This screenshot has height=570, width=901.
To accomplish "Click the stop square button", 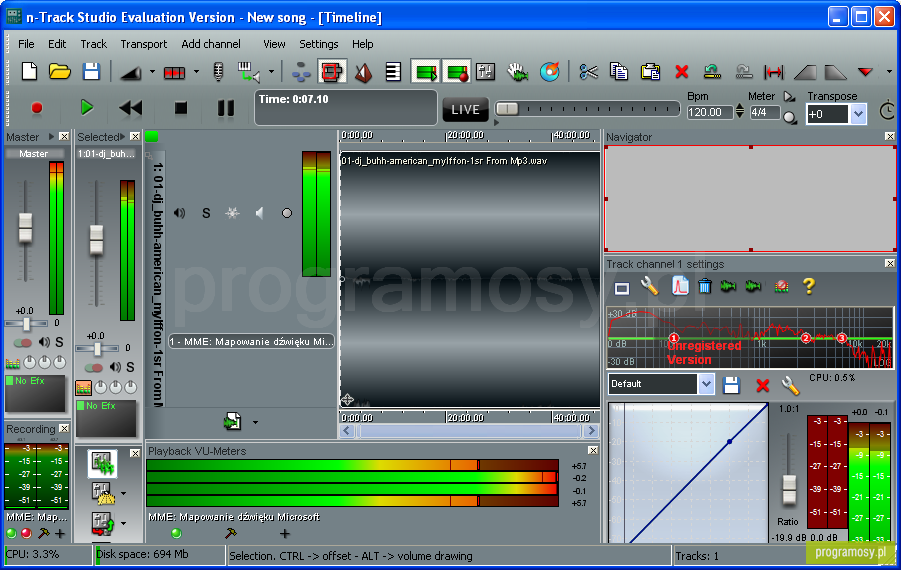I will [x=181, y=108].
